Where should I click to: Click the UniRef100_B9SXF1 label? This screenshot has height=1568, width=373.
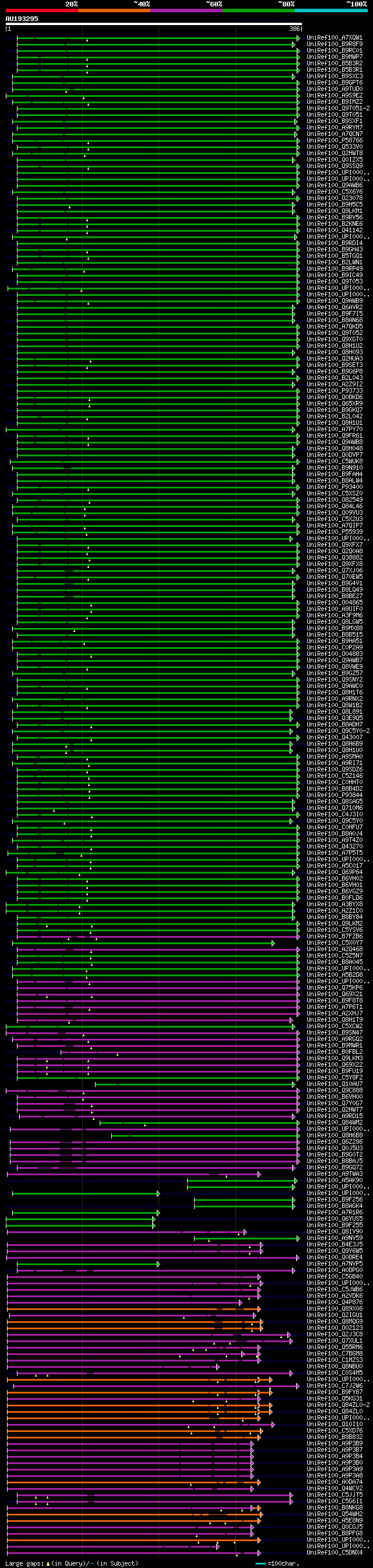[x=335, y=121]
